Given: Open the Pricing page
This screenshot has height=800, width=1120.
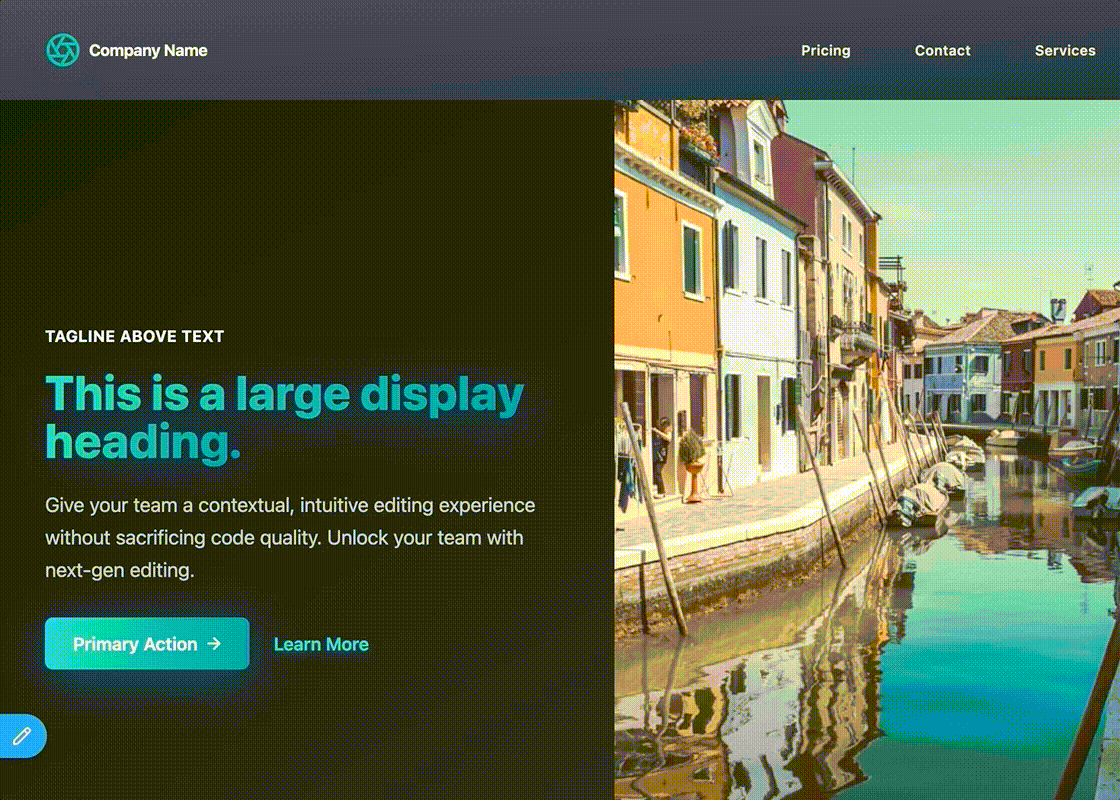Looking at the screenshot, I should 825,50.
